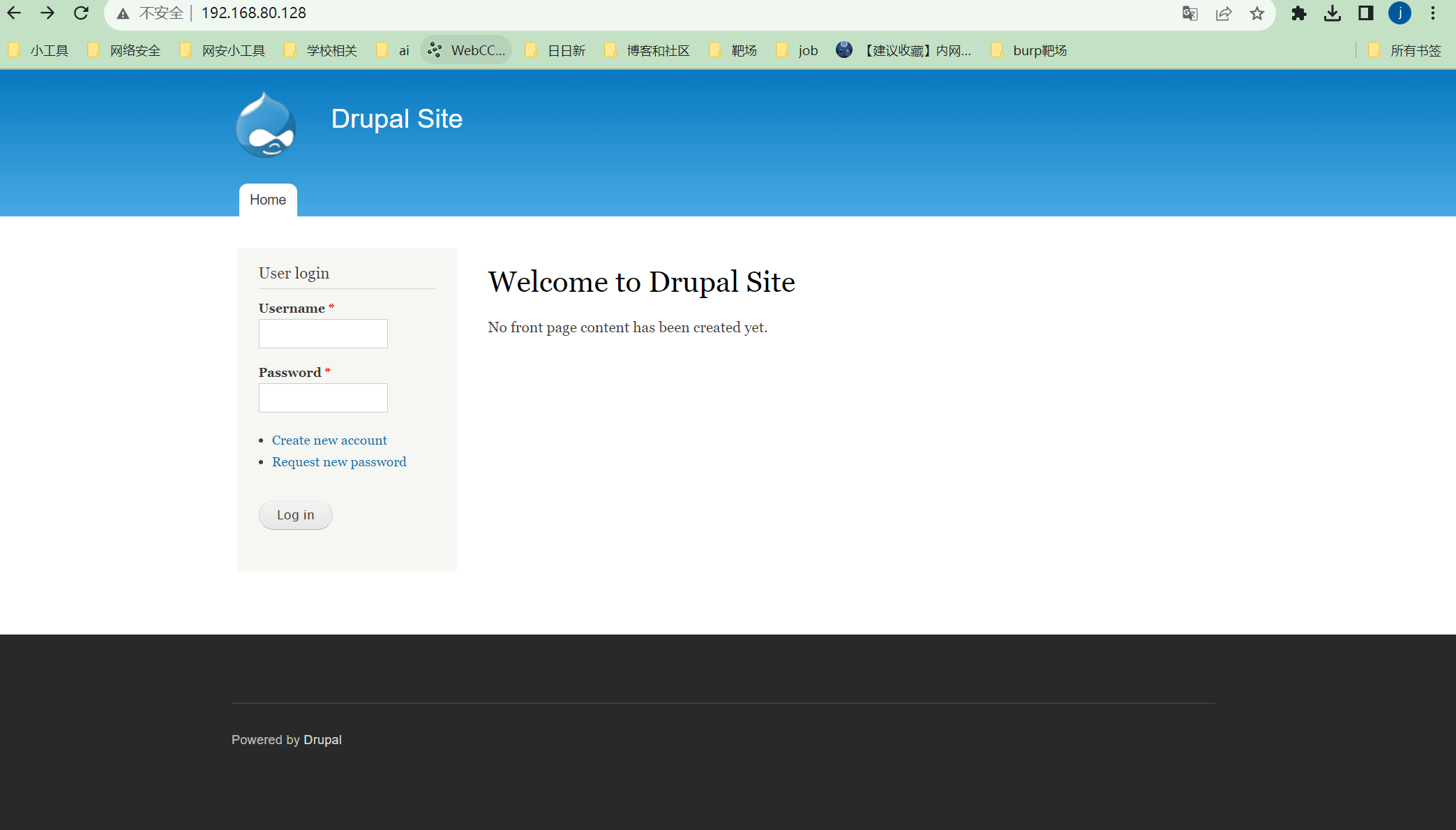Click the translate page icon

(x=1190, y=13)
